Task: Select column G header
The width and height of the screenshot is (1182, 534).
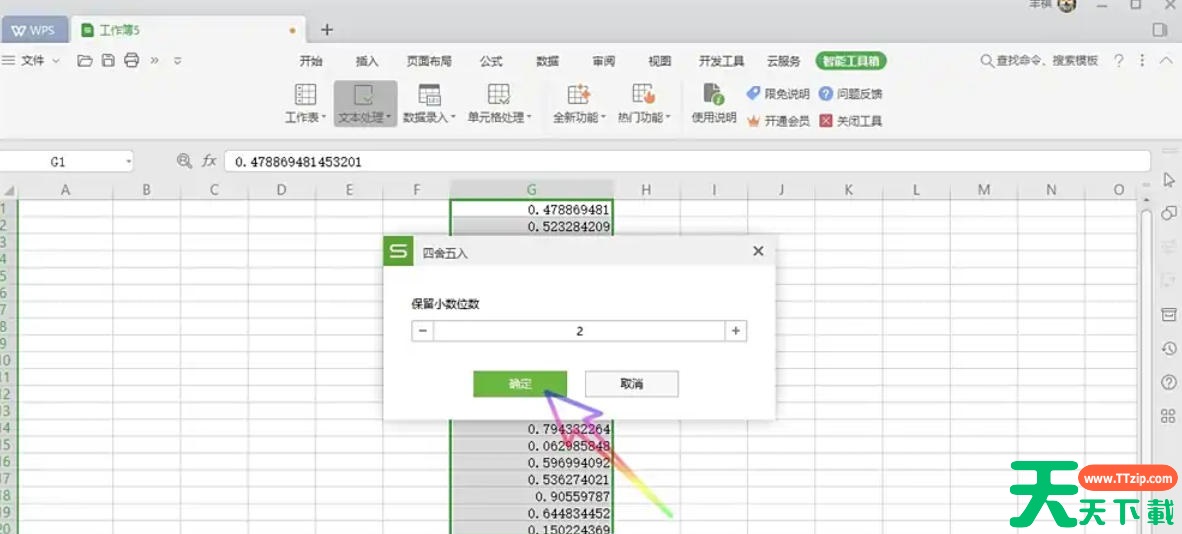Action: 531,190
